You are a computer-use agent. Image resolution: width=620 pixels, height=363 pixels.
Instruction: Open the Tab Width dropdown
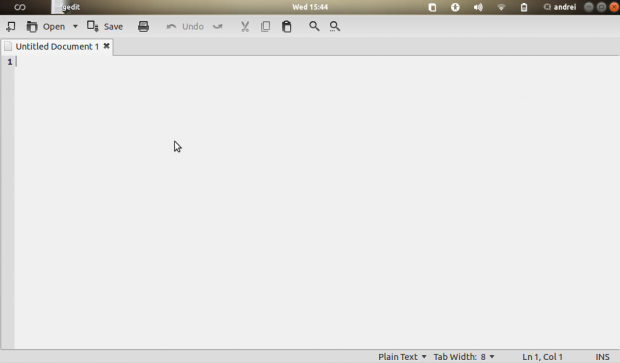coord(464,357)
